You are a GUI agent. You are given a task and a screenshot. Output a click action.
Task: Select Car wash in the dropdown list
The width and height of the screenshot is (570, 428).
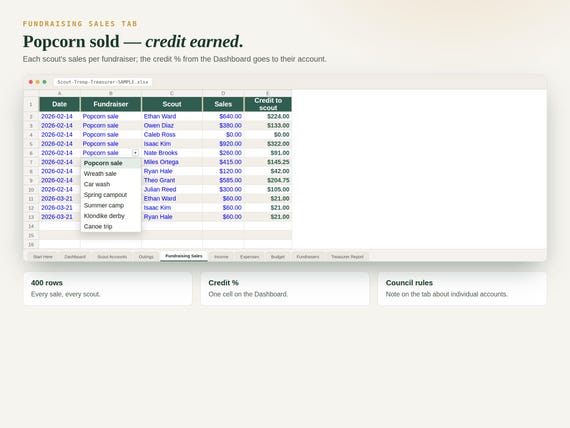tap(111, 184)
